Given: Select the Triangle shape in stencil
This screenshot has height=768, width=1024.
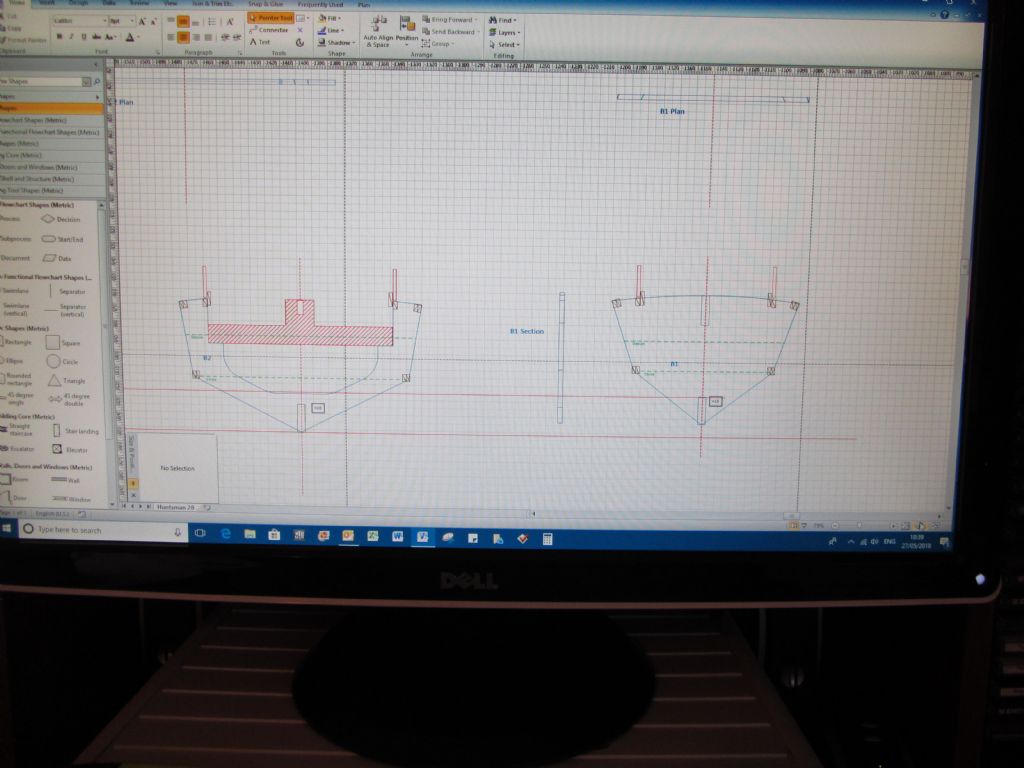Looking at the screenshot, I should [66, 381].
